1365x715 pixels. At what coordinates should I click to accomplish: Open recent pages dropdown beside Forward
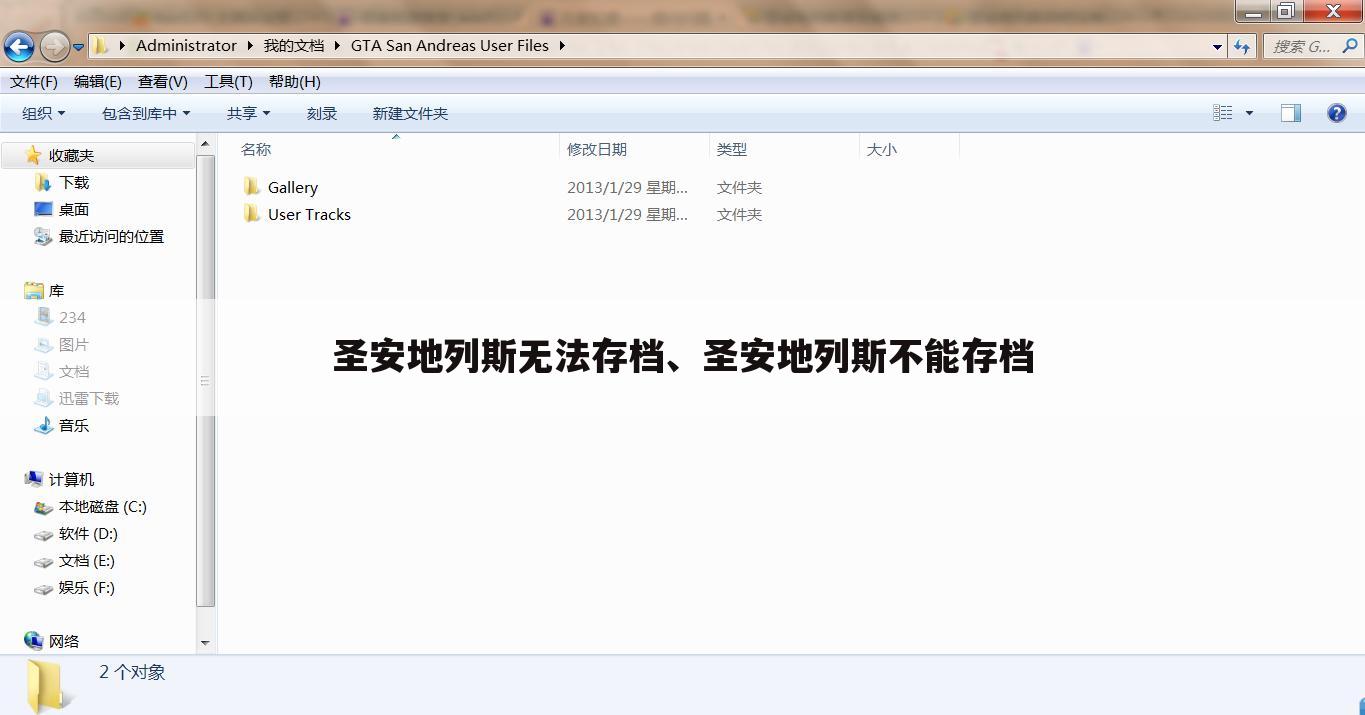click(78, 47)
